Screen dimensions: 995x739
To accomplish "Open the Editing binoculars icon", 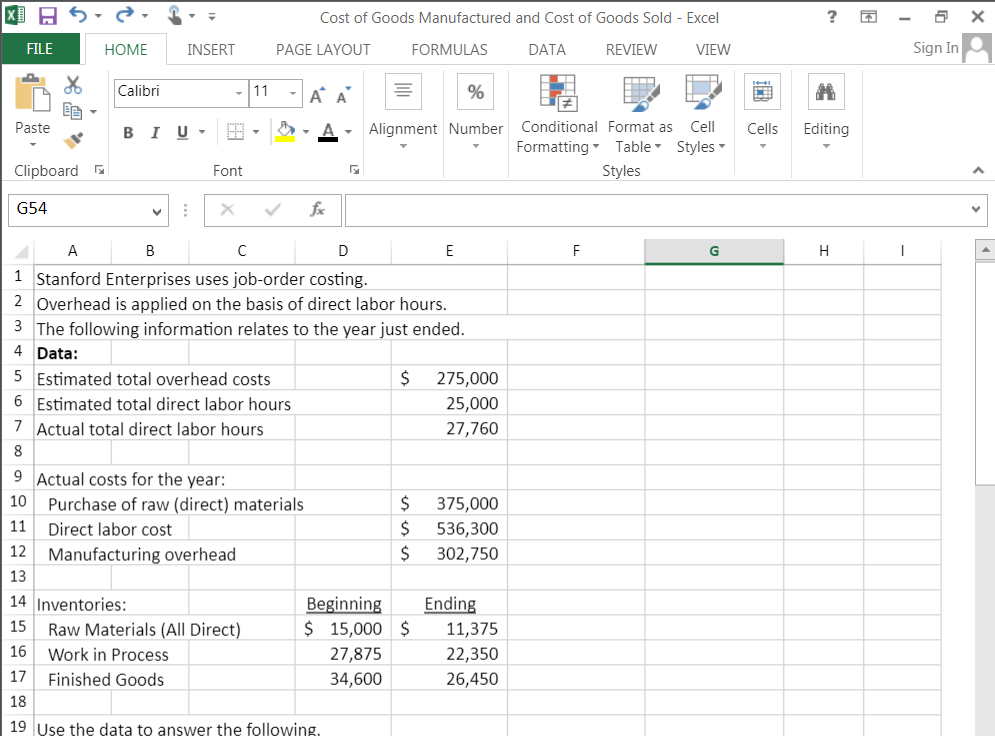I will pos(826,91).
